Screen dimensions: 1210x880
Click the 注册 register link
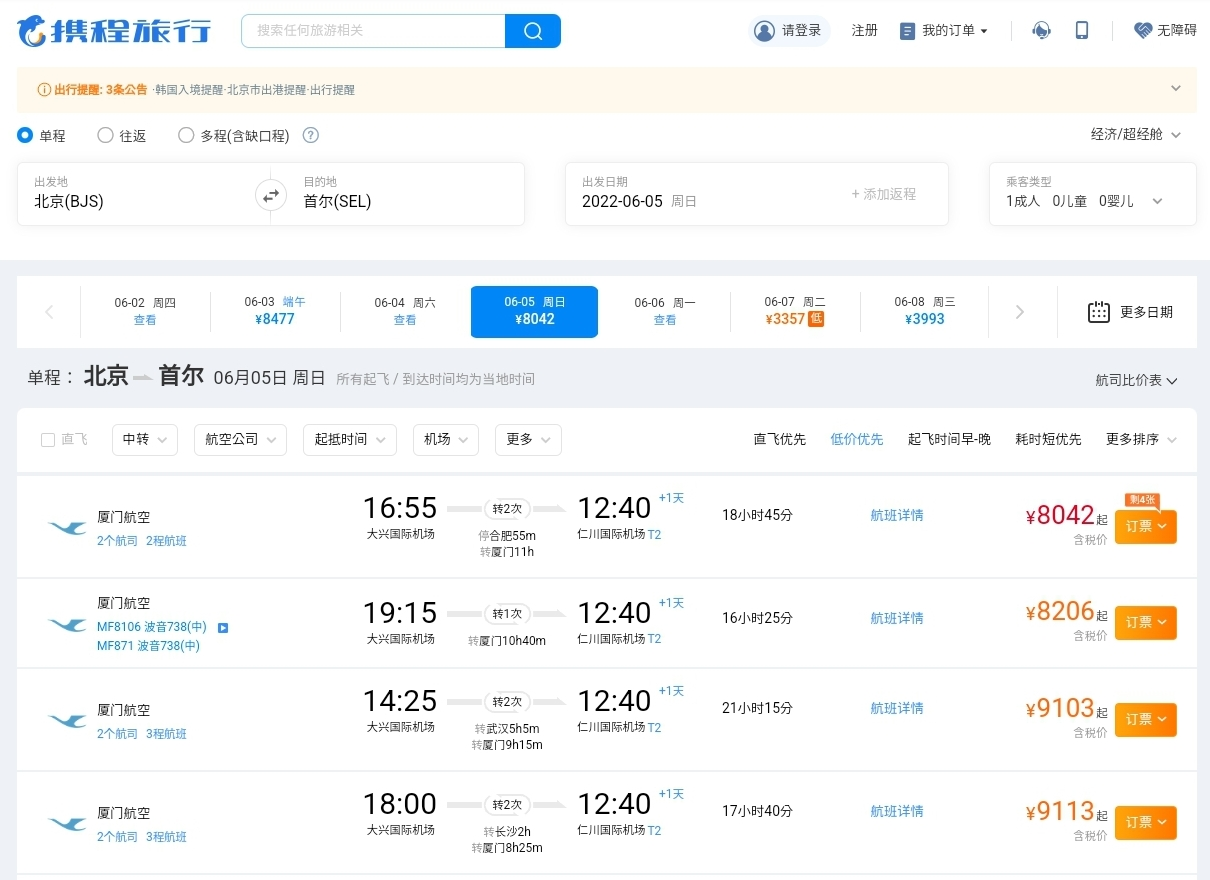pyautogui.click(x=865, y=31)
